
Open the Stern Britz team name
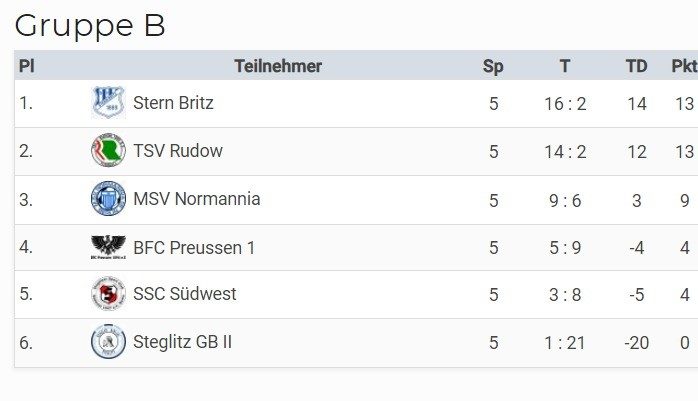pos(173,103)
